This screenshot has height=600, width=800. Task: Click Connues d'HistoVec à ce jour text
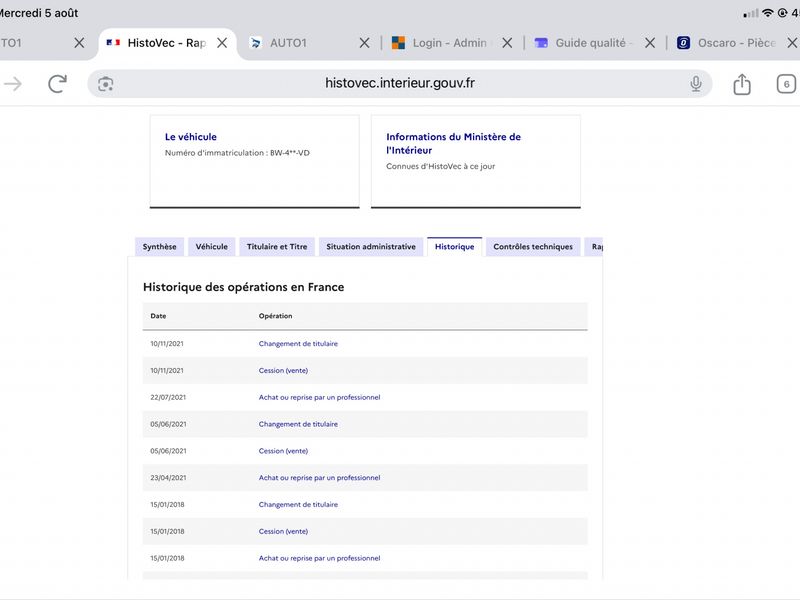440,166
